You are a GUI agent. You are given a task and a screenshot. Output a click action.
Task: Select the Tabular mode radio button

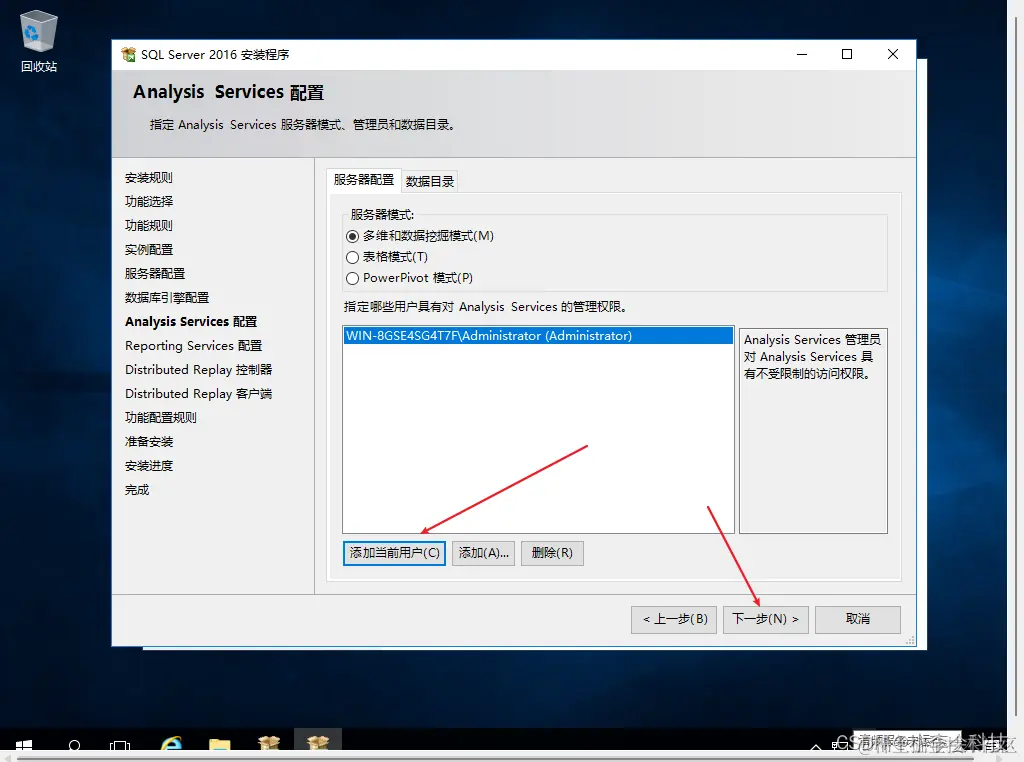point(353,257)
